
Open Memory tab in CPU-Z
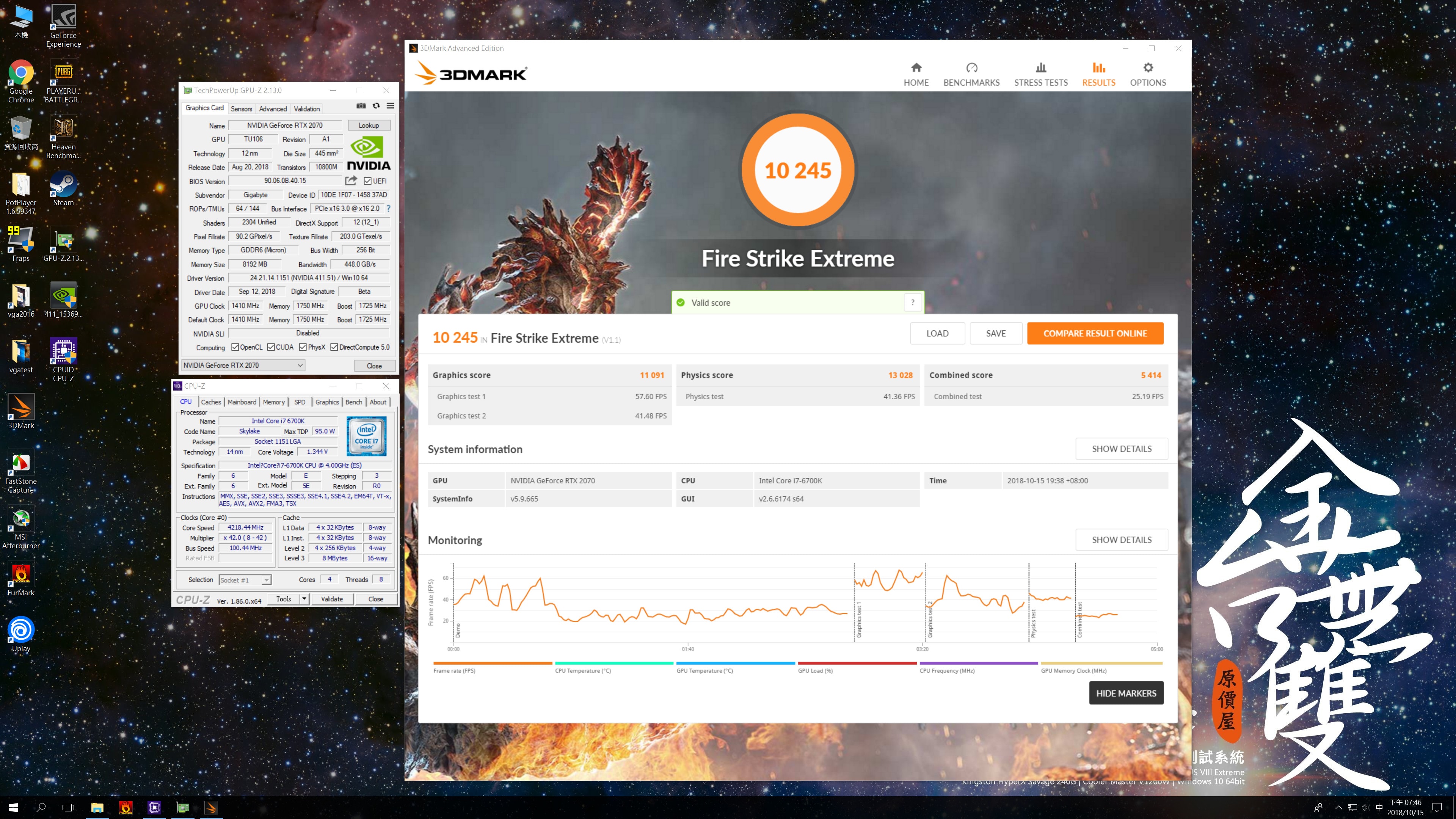(x=273, y=402)
